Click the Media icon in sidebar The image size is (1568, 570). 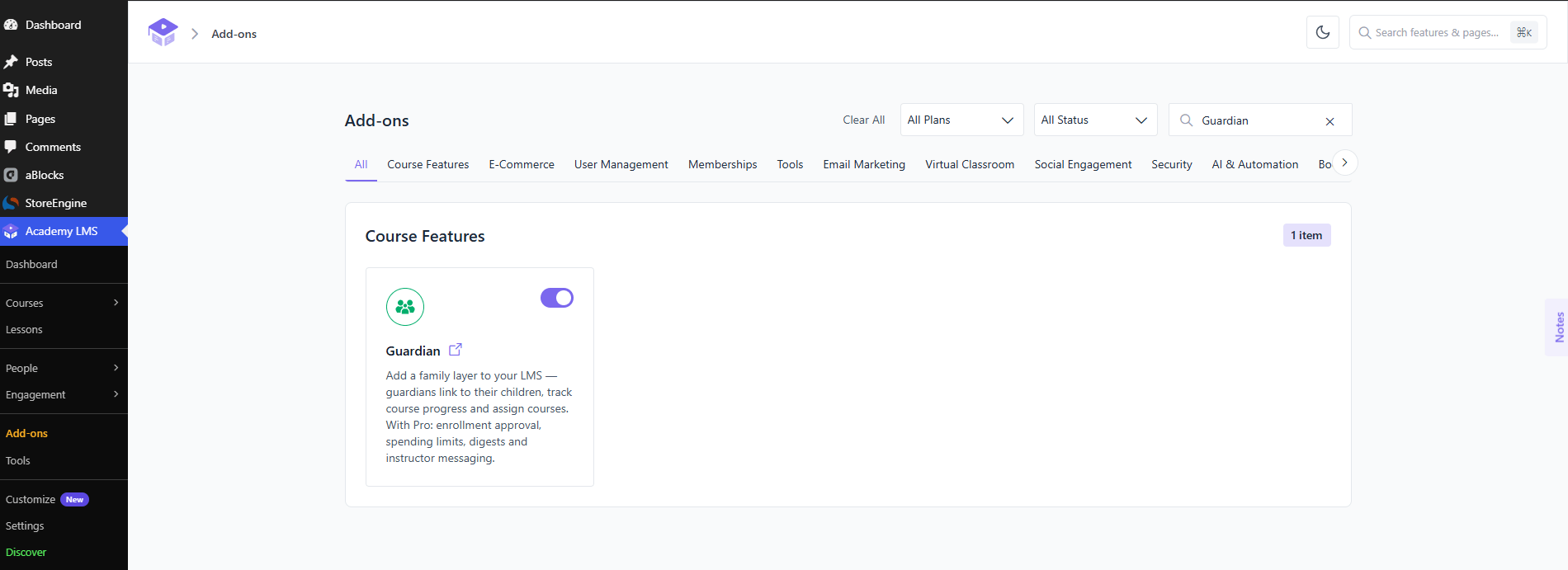(x=11, y=90)
